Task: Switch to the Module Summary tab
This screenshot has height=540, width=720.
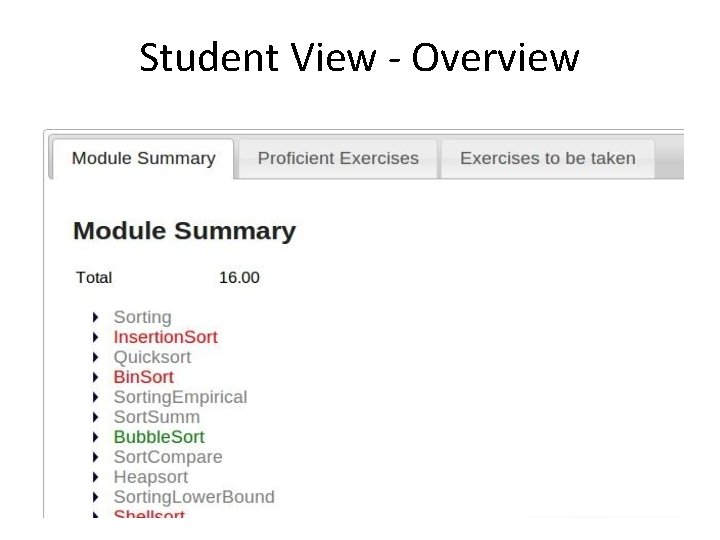Action: point(143,158)
